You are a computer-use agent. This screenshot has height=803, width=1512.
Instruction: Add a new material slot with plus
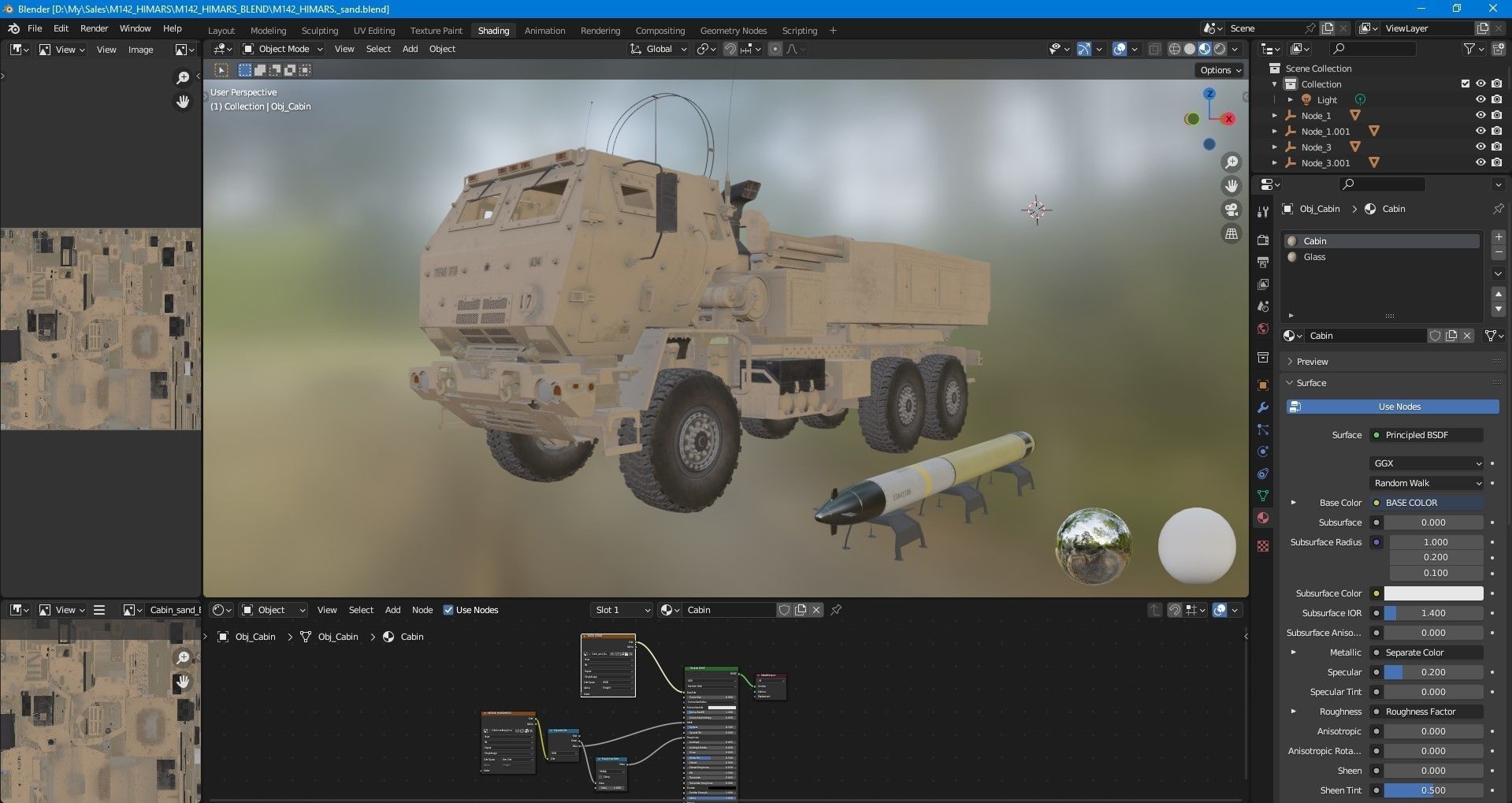[1499, 237]
